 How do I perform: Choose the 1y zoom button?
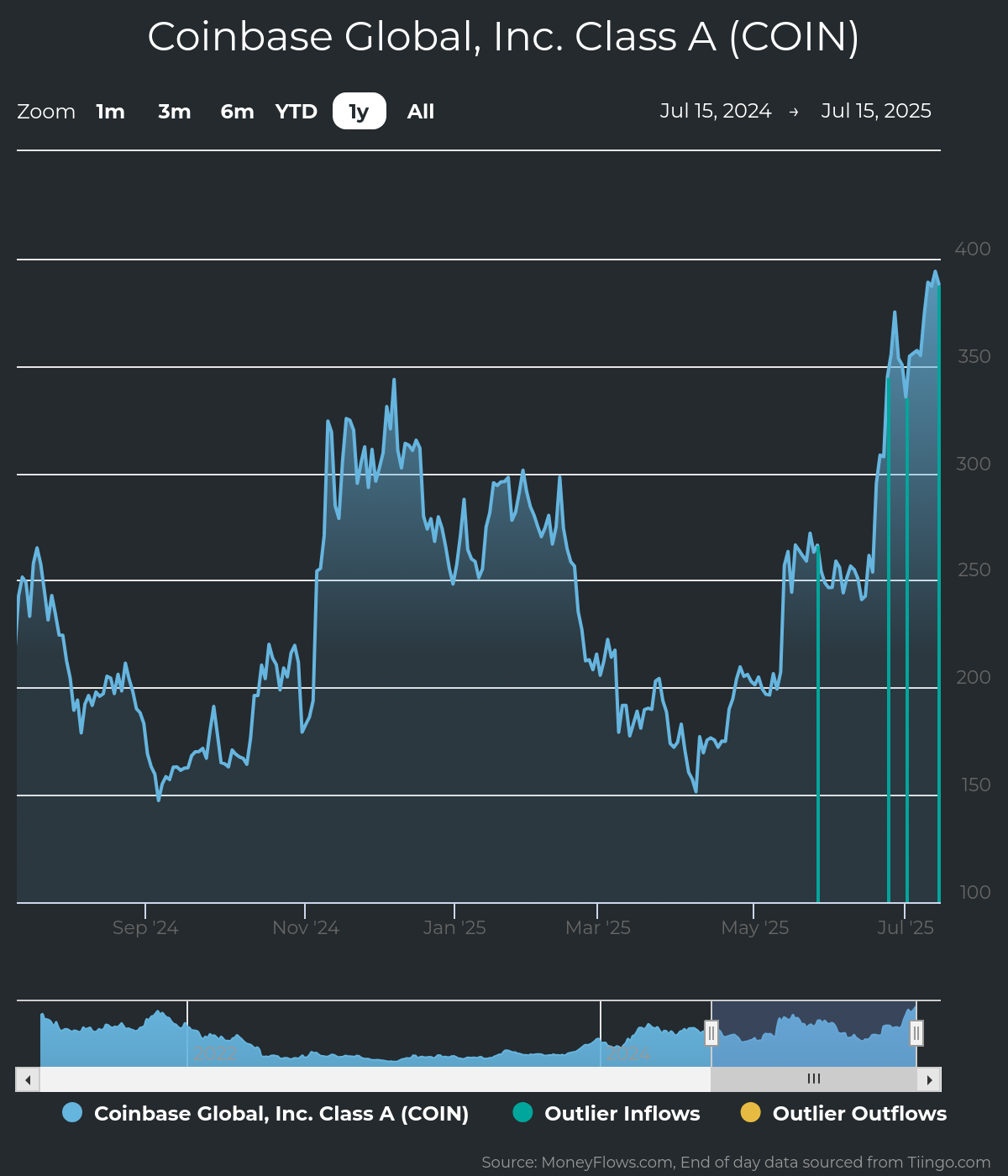coord(360,111)
